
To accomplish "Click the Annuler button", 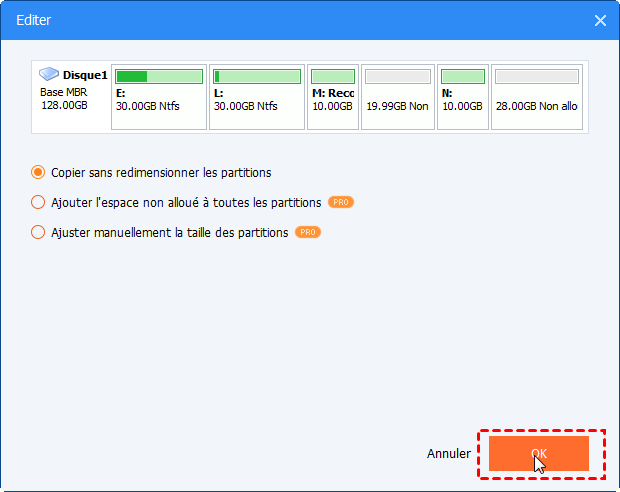I will [x=449, y=454].
